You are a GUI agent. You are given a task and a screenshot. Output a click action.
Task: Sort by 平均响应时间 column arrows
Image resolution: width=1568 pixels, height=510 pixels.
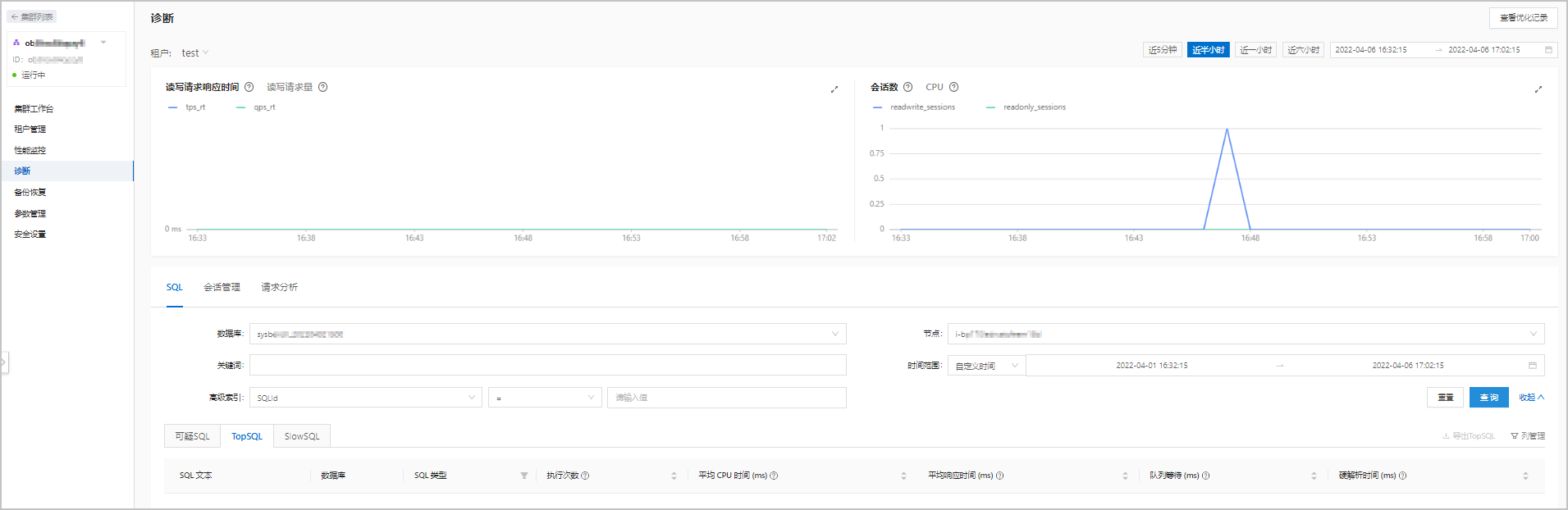(1125, 476)
